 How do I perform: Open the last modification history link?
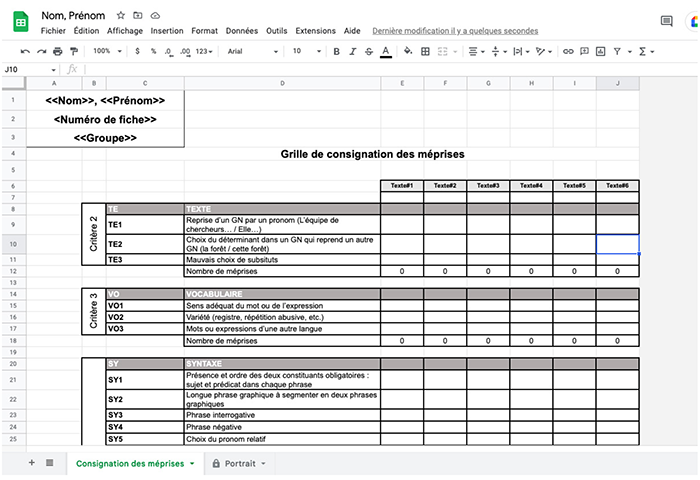click(x=455, y=31)
